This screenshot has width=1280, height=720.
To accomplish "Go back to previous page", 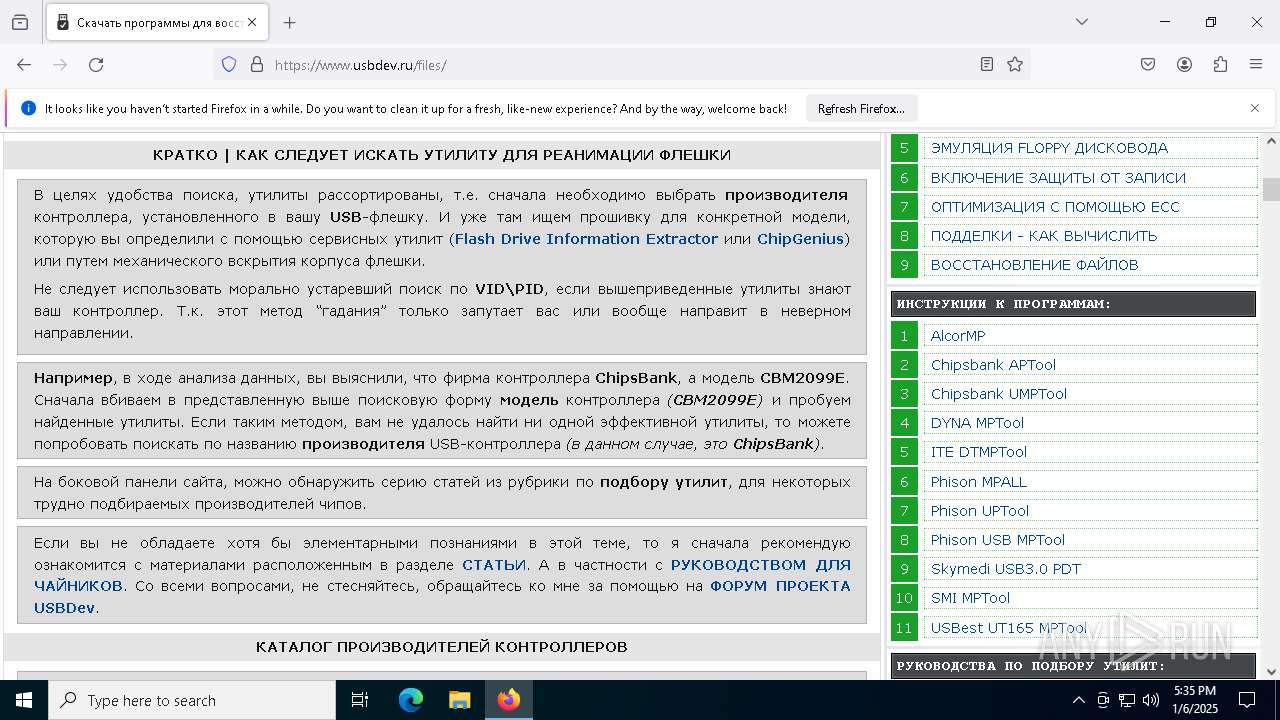I will [24, 64].
